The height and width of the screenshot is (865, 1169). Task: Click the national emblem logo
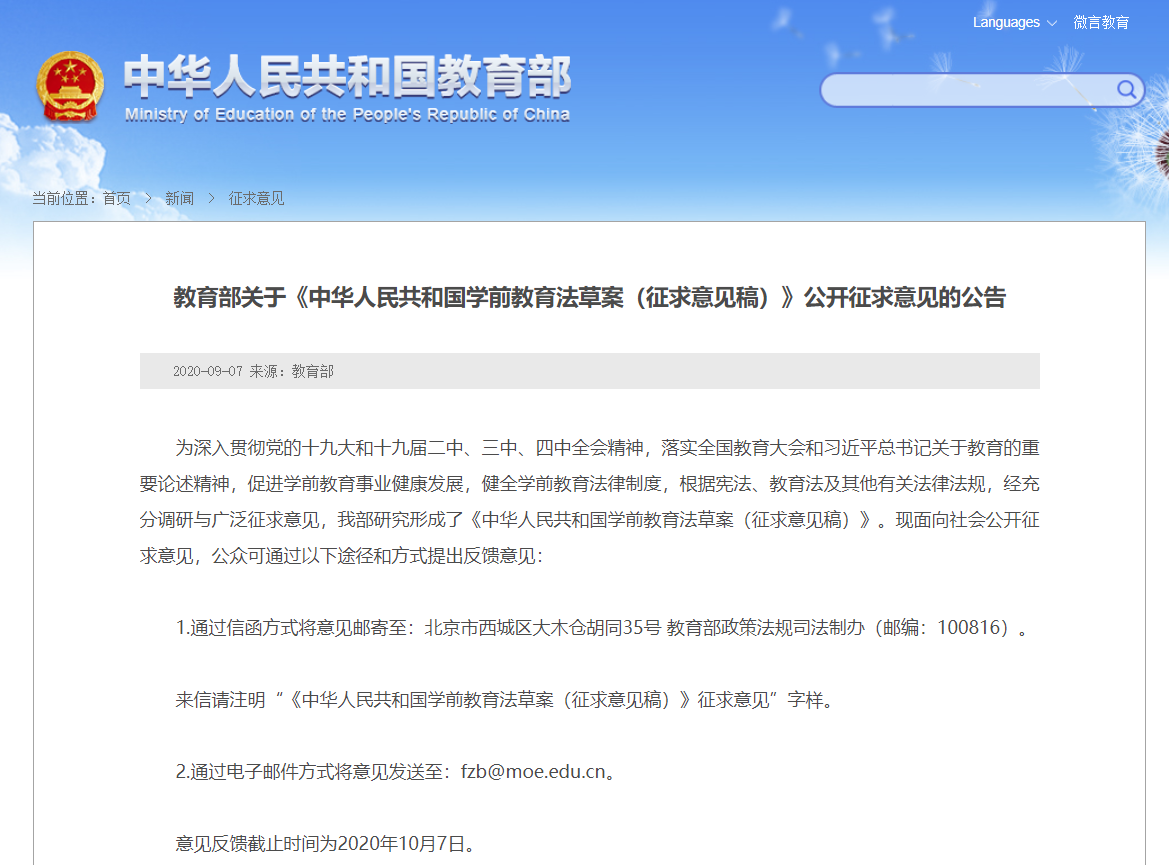[x=70, y=86]
